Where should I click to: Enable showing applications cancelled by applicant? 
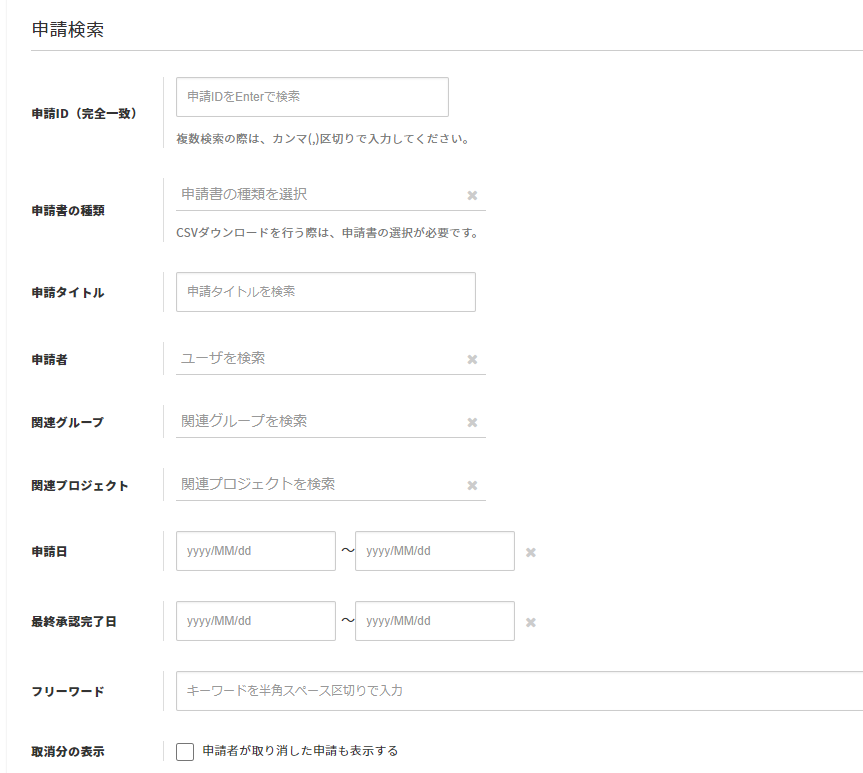[185, 752]
